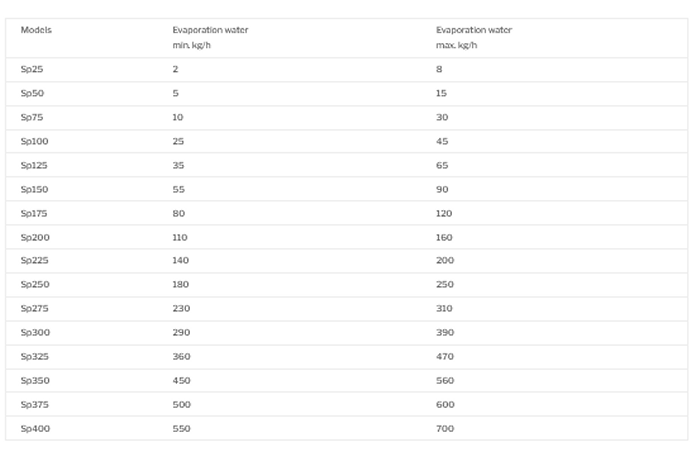
Task: Click minimum value 450 in Sp350 row
Action: (x=180, y=380)
